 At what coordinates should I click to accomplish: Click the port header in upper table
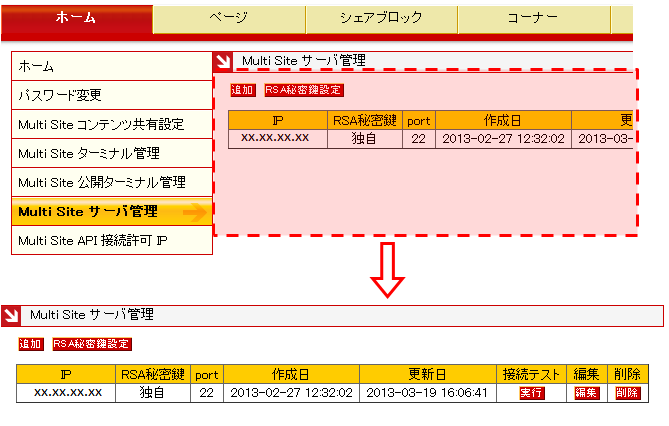tap(419, 120)
